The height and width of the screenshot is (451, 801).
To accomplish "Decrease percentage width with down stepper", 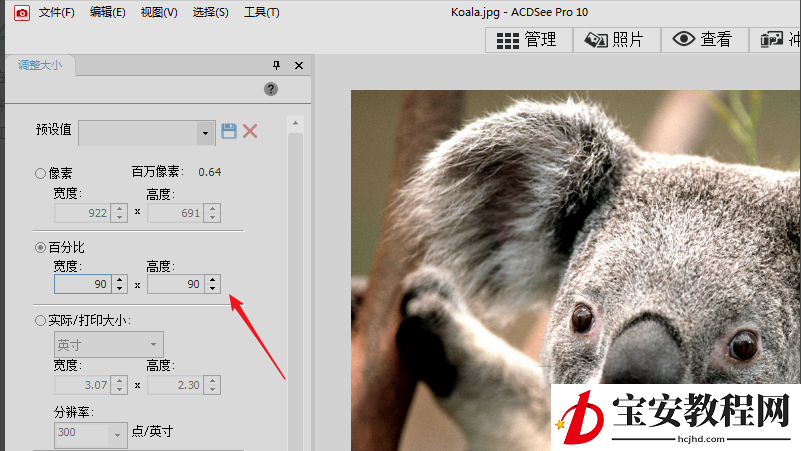I will (x=120, y=289).
